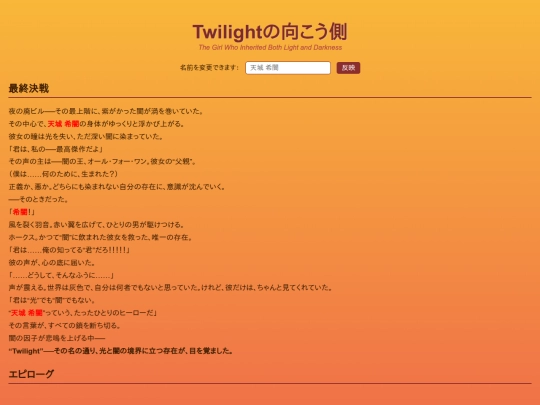Viewport: 540px width, 405px height.
Task: Click the line 彼女の瞳は光を失い
Action: click(x=86, y=136)
